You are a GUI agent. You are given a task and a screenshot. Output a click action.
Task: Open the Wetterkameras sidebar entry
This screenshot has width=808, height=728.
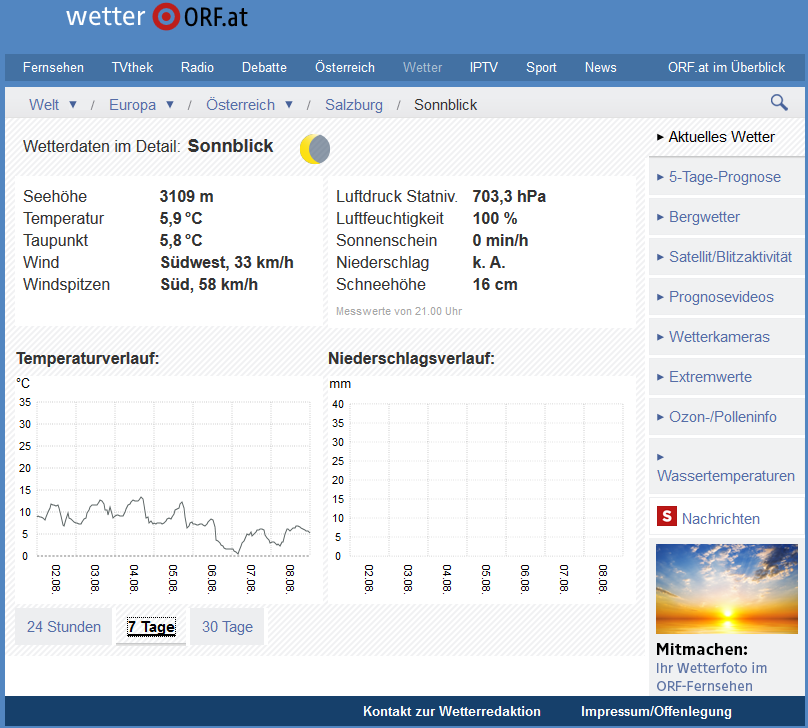tap(719, 337)
